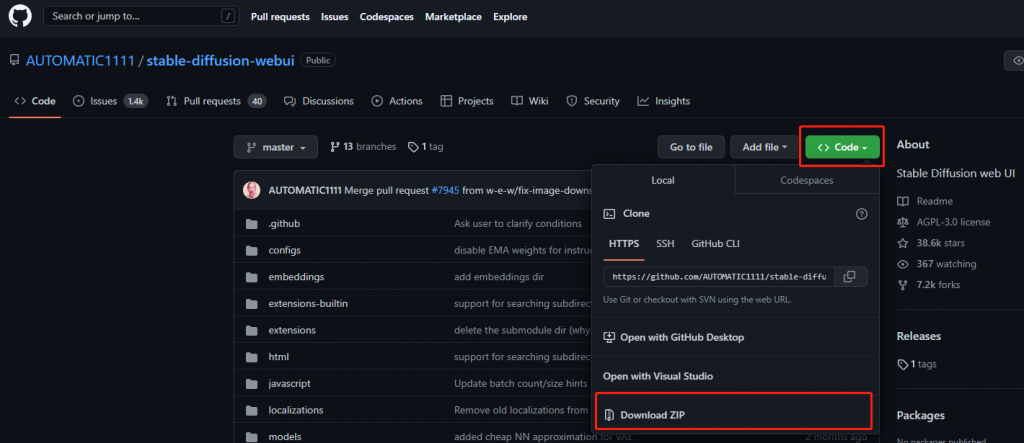Screen dimensions: 1024x443
Task: Open the extensions folder
Action: [292, 331]
